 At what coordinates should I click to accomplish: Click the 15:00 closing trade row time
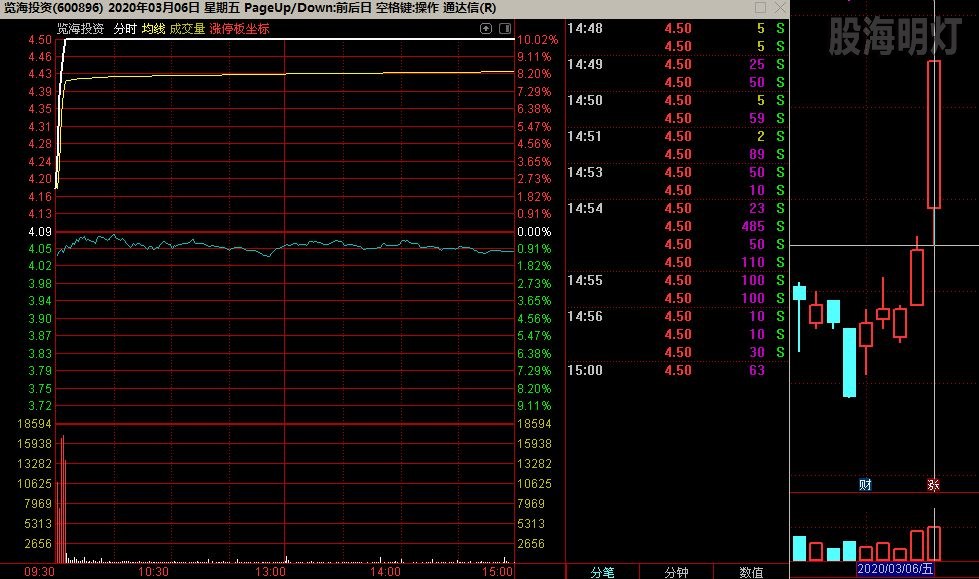click(x=585, y=370)
